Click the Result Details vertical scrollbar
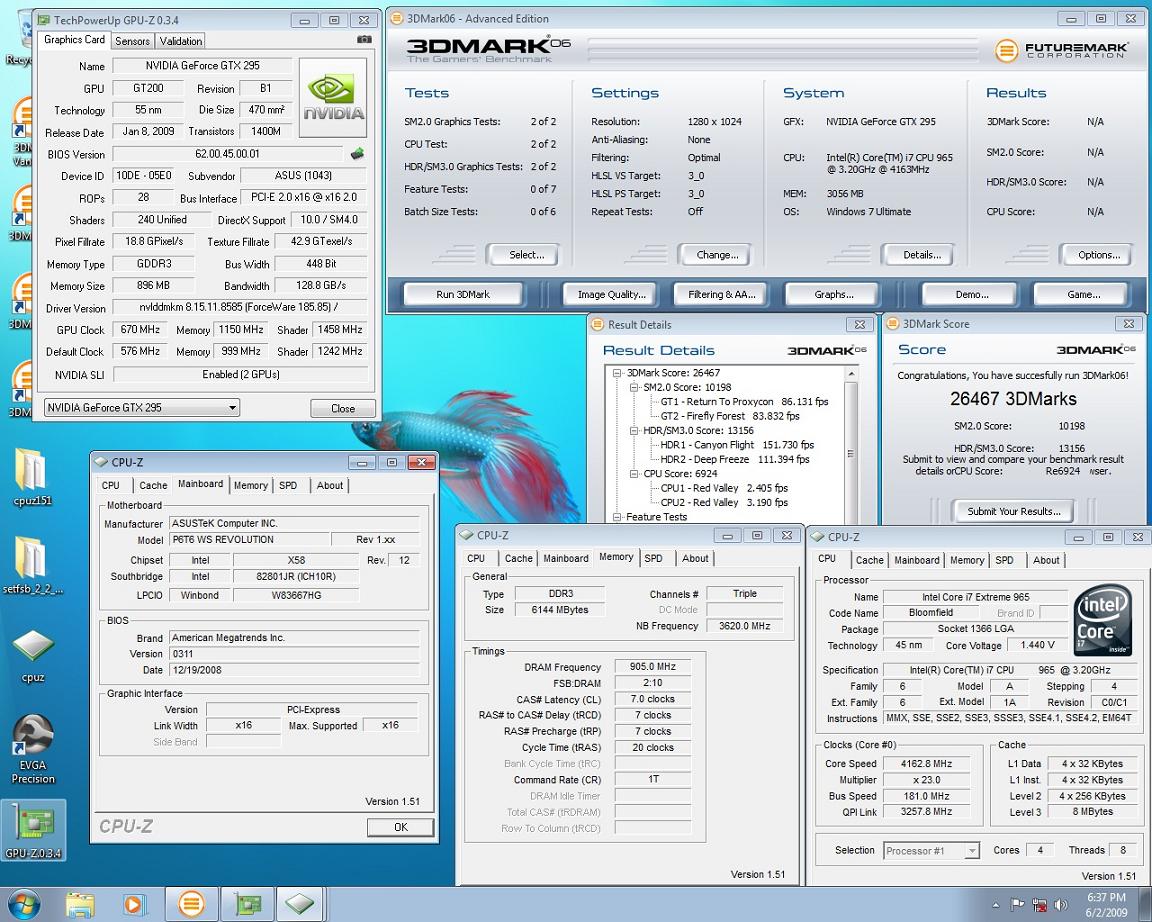The height and width of the screenshot is (922, 1152). (851, 445)
